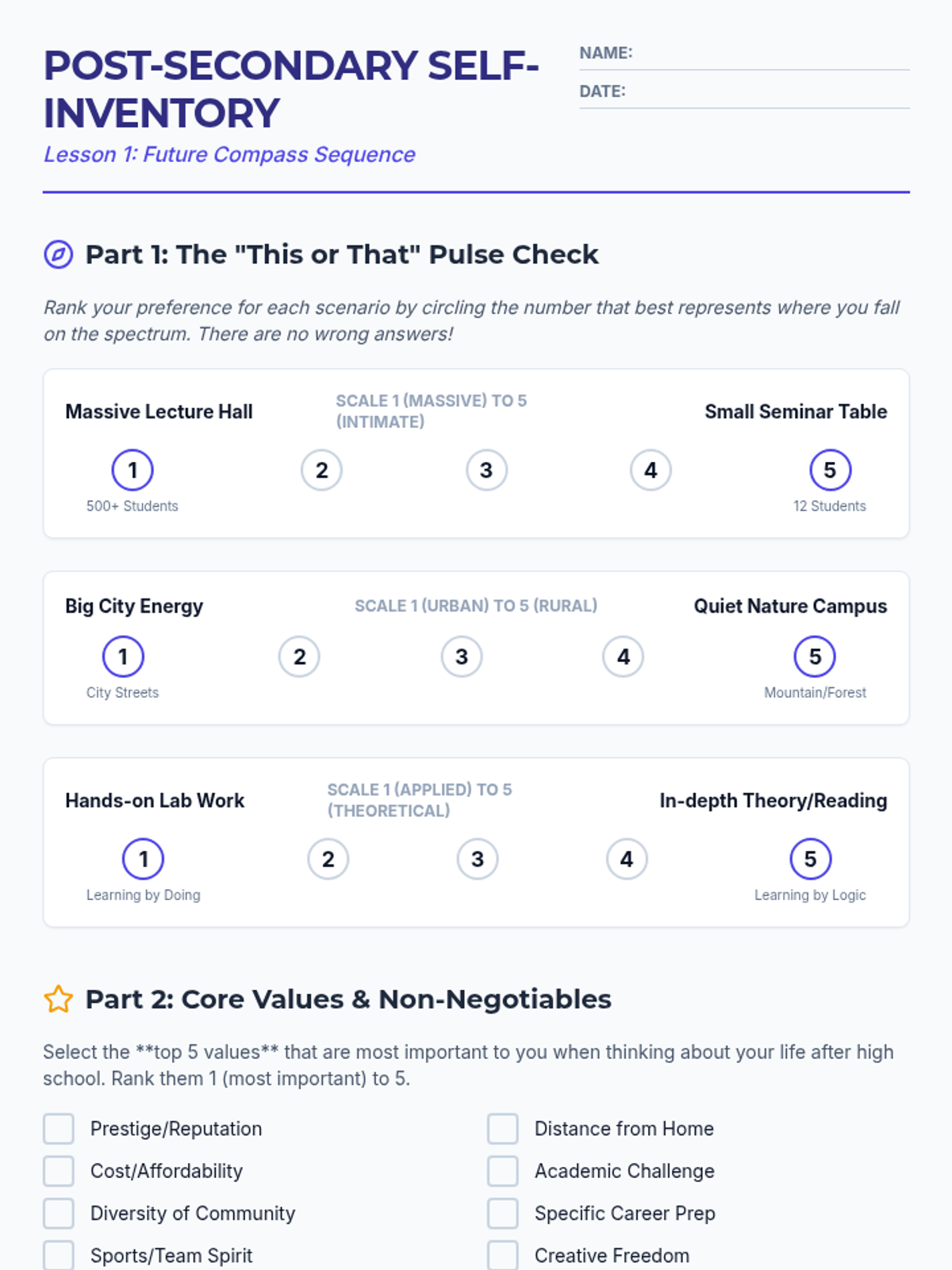
Task: Click the compass icon beside Part 1
Action: [58, 255]
